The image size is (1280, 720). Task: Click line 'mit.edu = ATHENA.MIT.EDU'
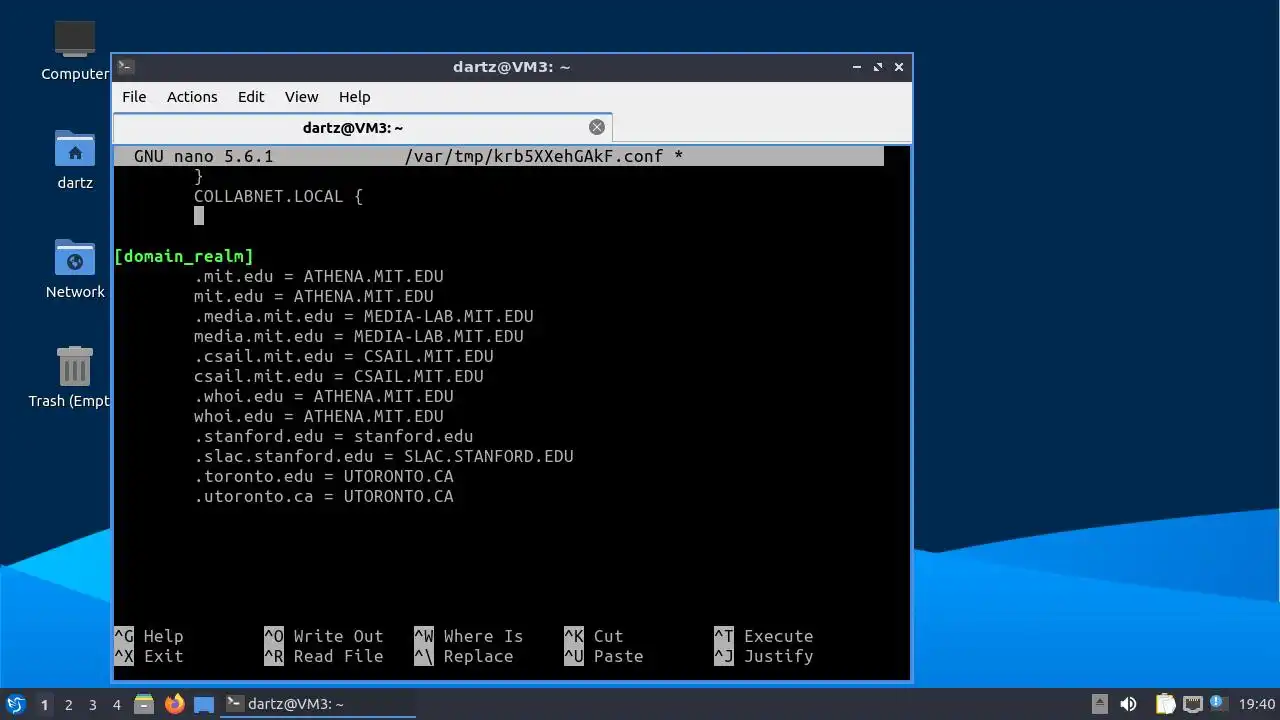(x=313, y=296)
